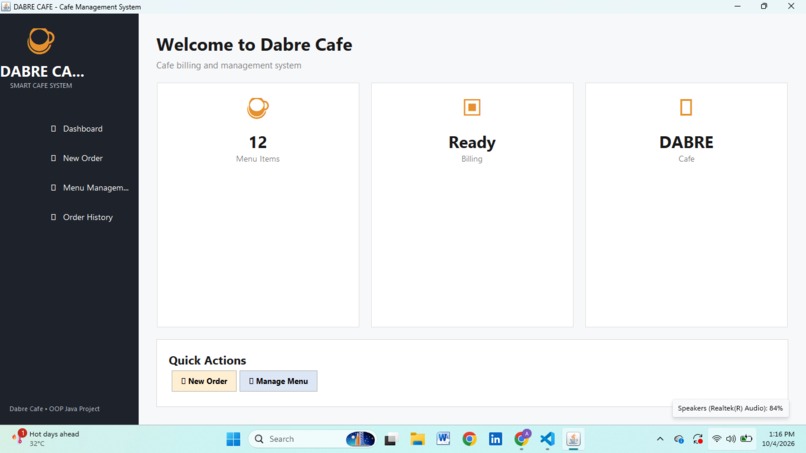The width and height of the screenshot is (806, 453).
Task: Open Microsoft Word from the taskbar
Action: pyautogui.click(x=443, y=439)
